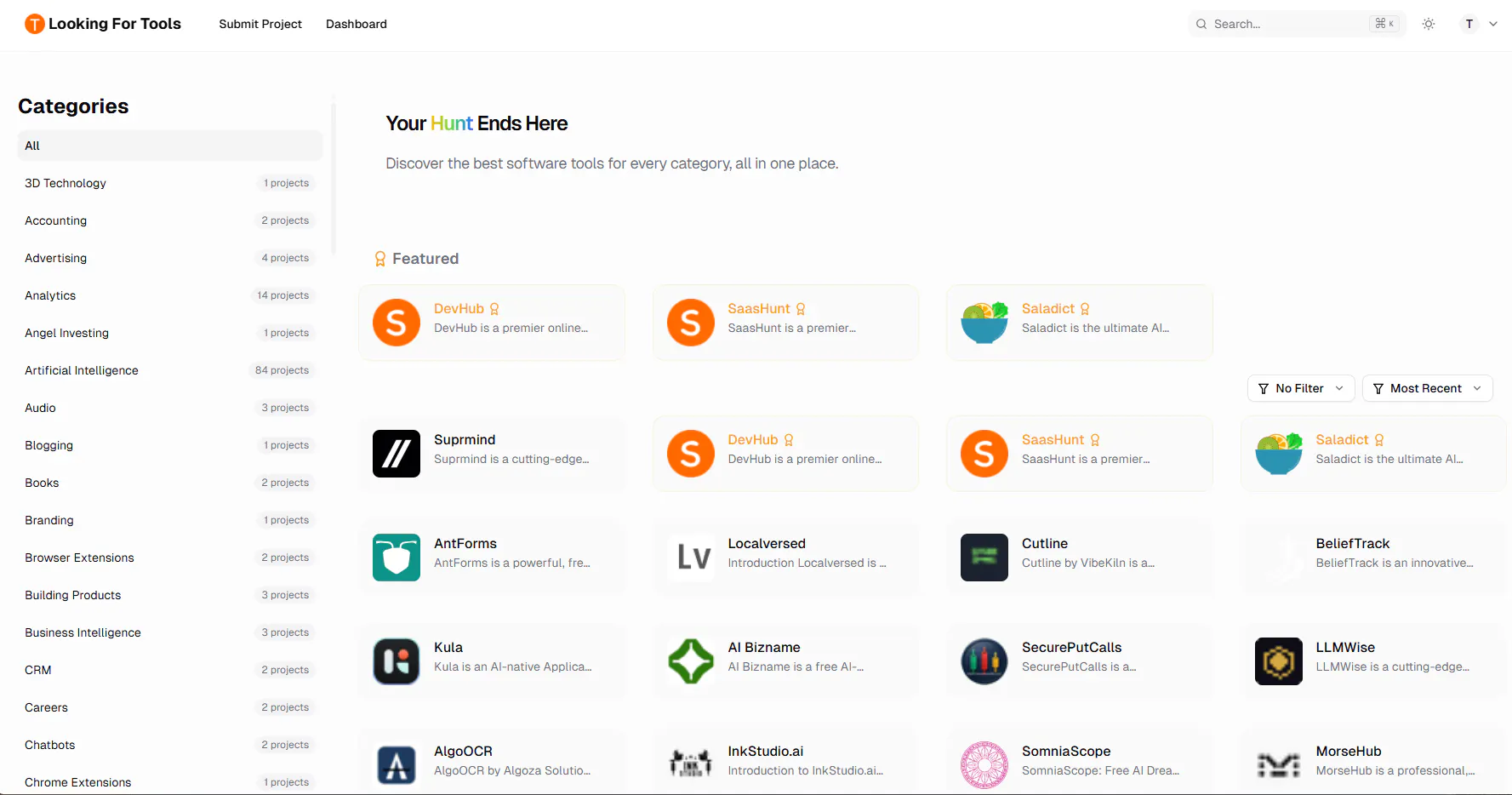
Task: Open the AntForms project title
Action: click(x=465, y=543)
